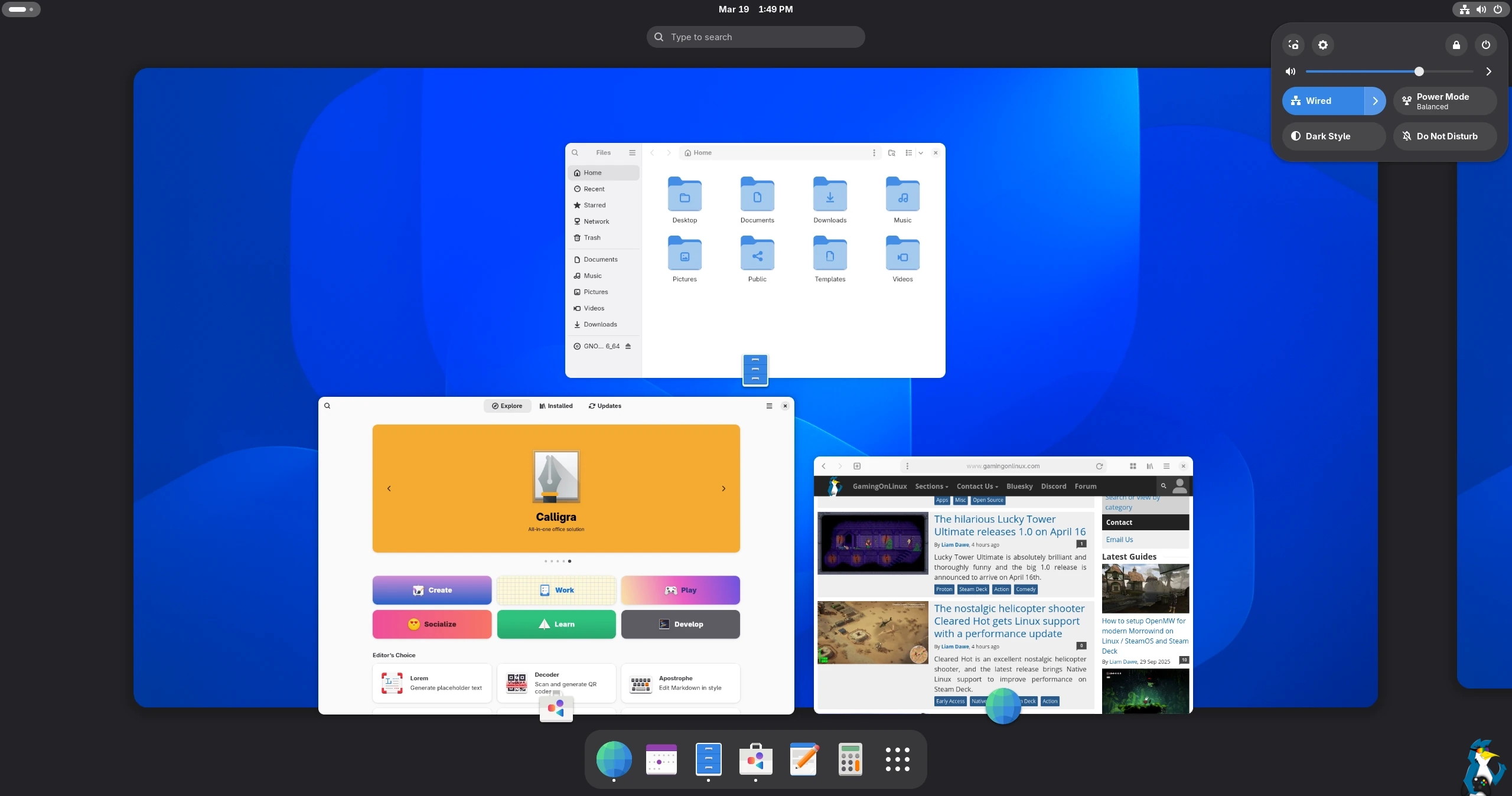The width and height of the screenshot is (1512, 796).
Task: Click the screenshot icon in quick settings
Action: [x=1293, y=45]
